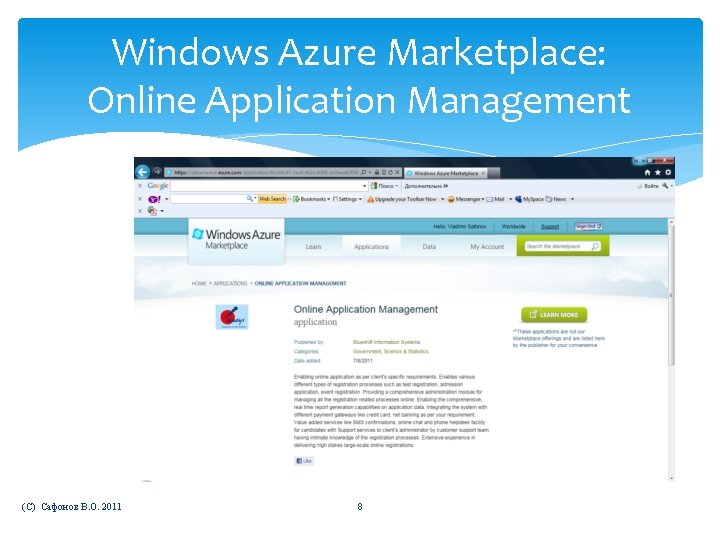Click the Marketplace search magnifier icon
This screenshot has width=720, height=540.
[595, 246]
